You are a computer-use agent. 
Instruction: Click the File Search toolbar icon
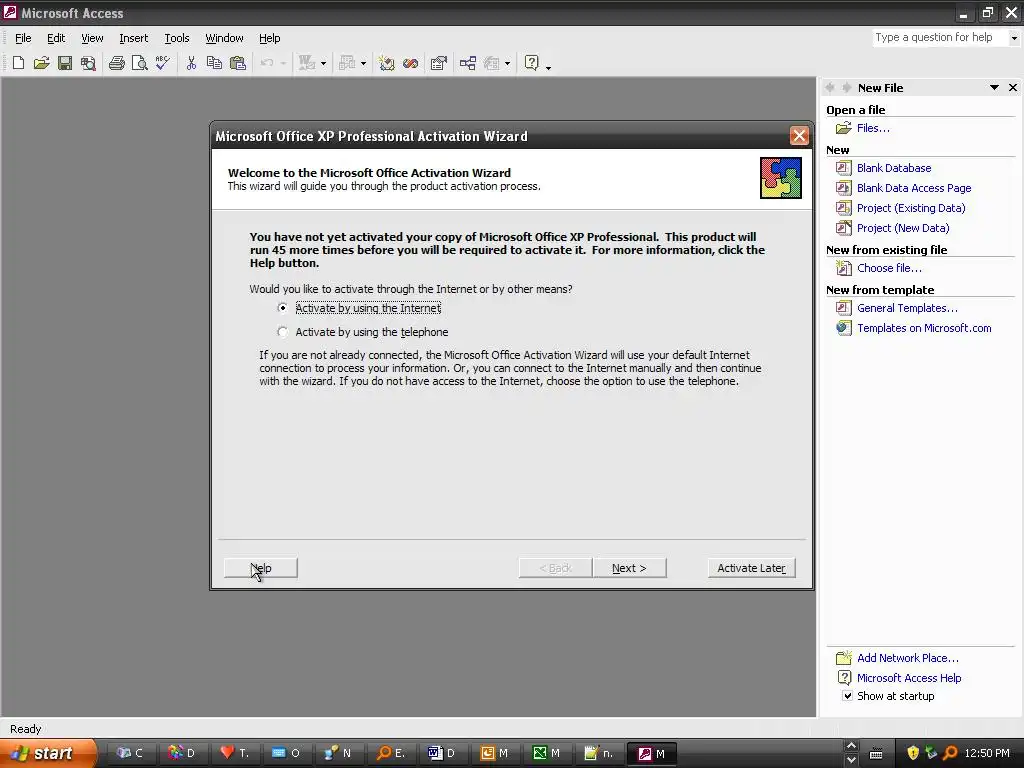pyautogui.click(x=88, y=63)
